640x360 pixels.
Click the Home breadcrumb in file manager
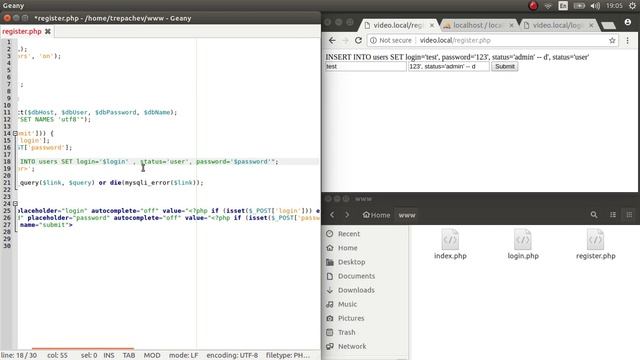376,215
